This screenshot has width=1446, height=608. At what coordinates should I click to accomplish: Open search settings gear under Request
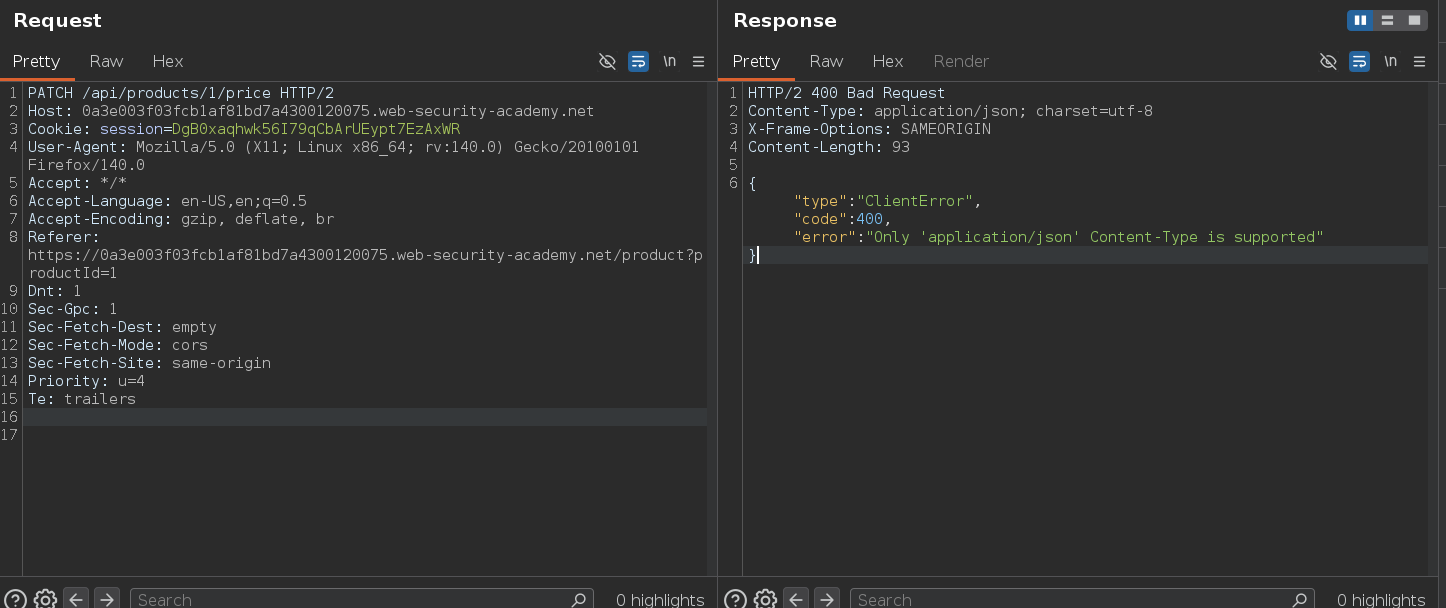(45, 599)
